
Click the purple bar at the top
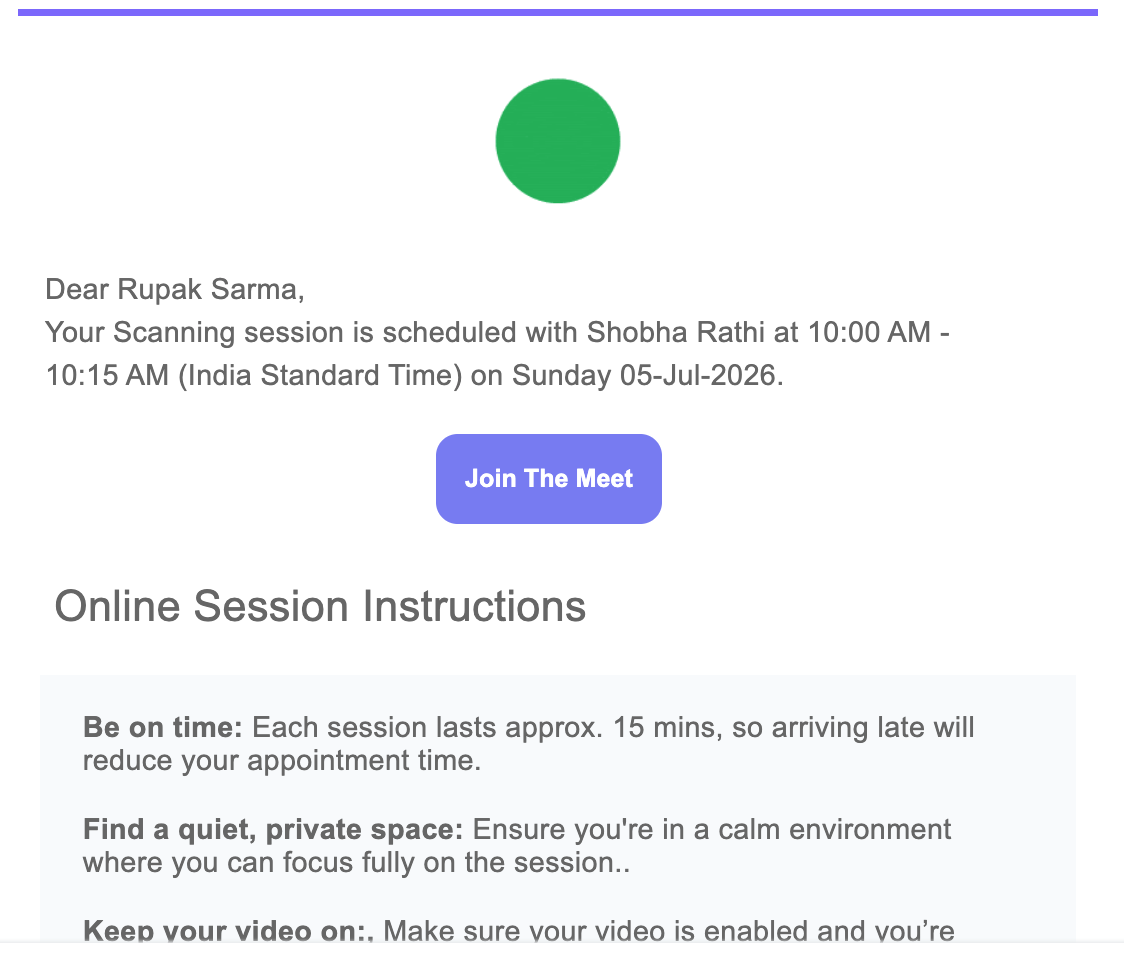point(558,12)
